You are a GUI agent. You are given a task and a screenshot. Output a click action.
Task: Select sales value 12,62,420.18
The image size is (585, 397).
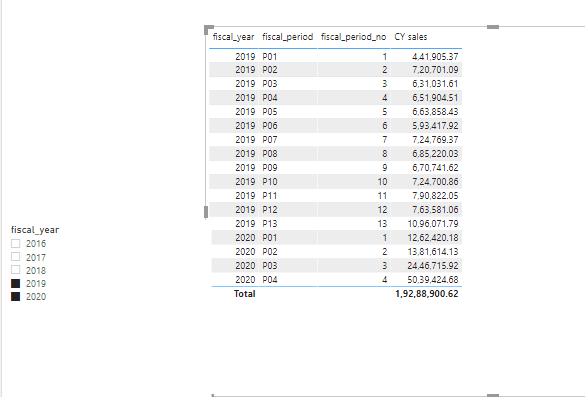[x=433, y=238]
